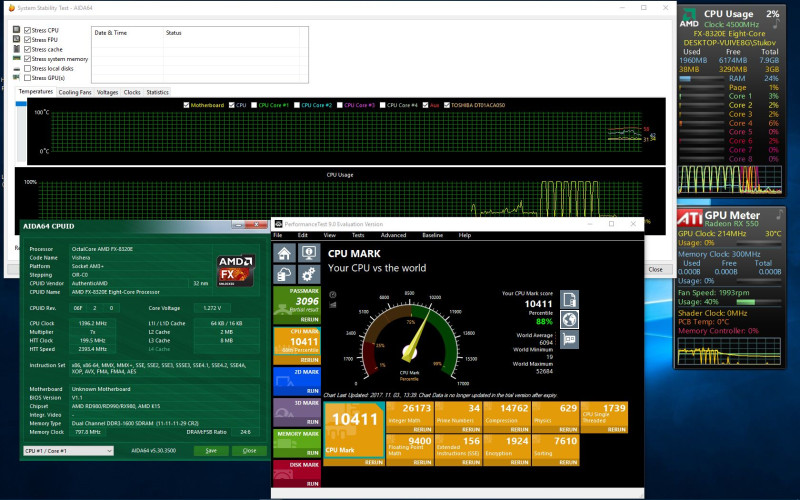Enable the Stress GPU(s) checkbox
Viewport: 800px width, 500px height.
click(28, 78)
